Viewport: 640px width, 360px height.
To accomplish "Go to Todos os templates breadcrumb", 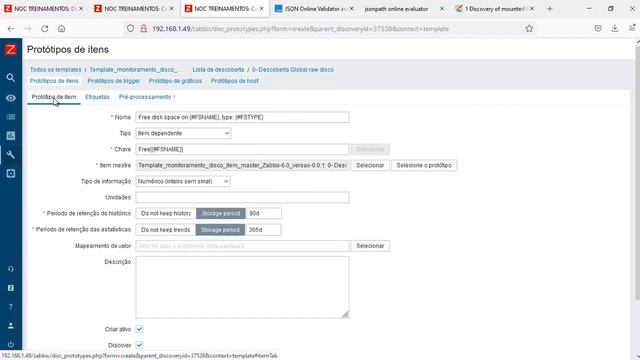I will [56, 70].
